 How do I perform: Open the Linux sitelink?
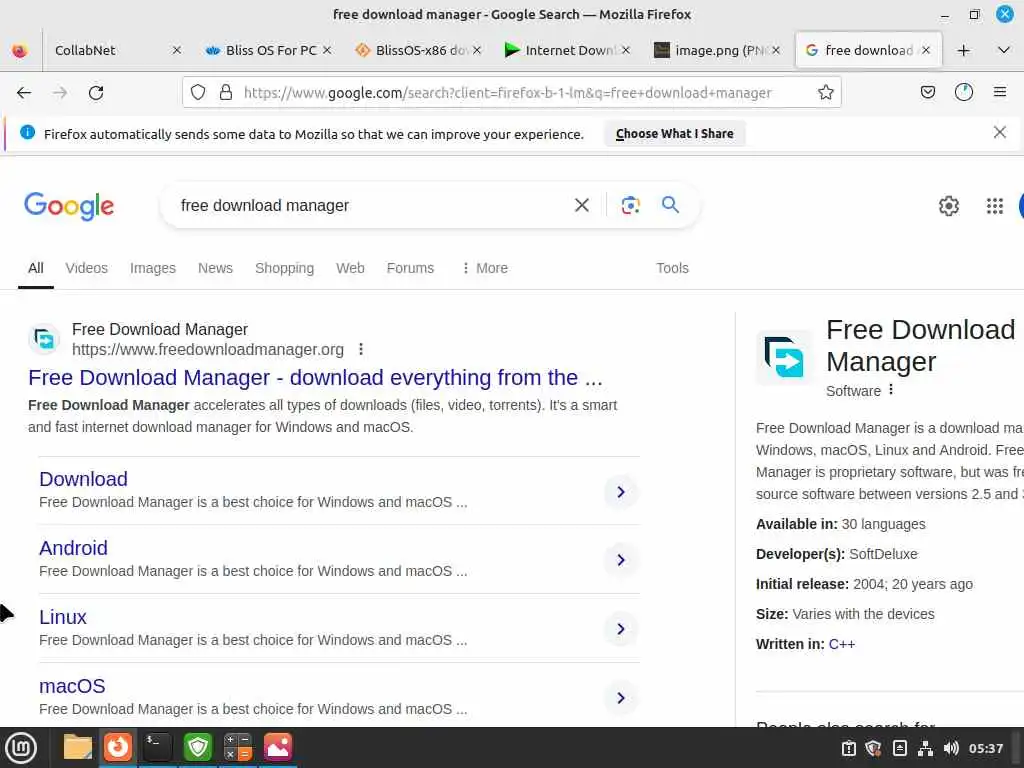point(63,617)
